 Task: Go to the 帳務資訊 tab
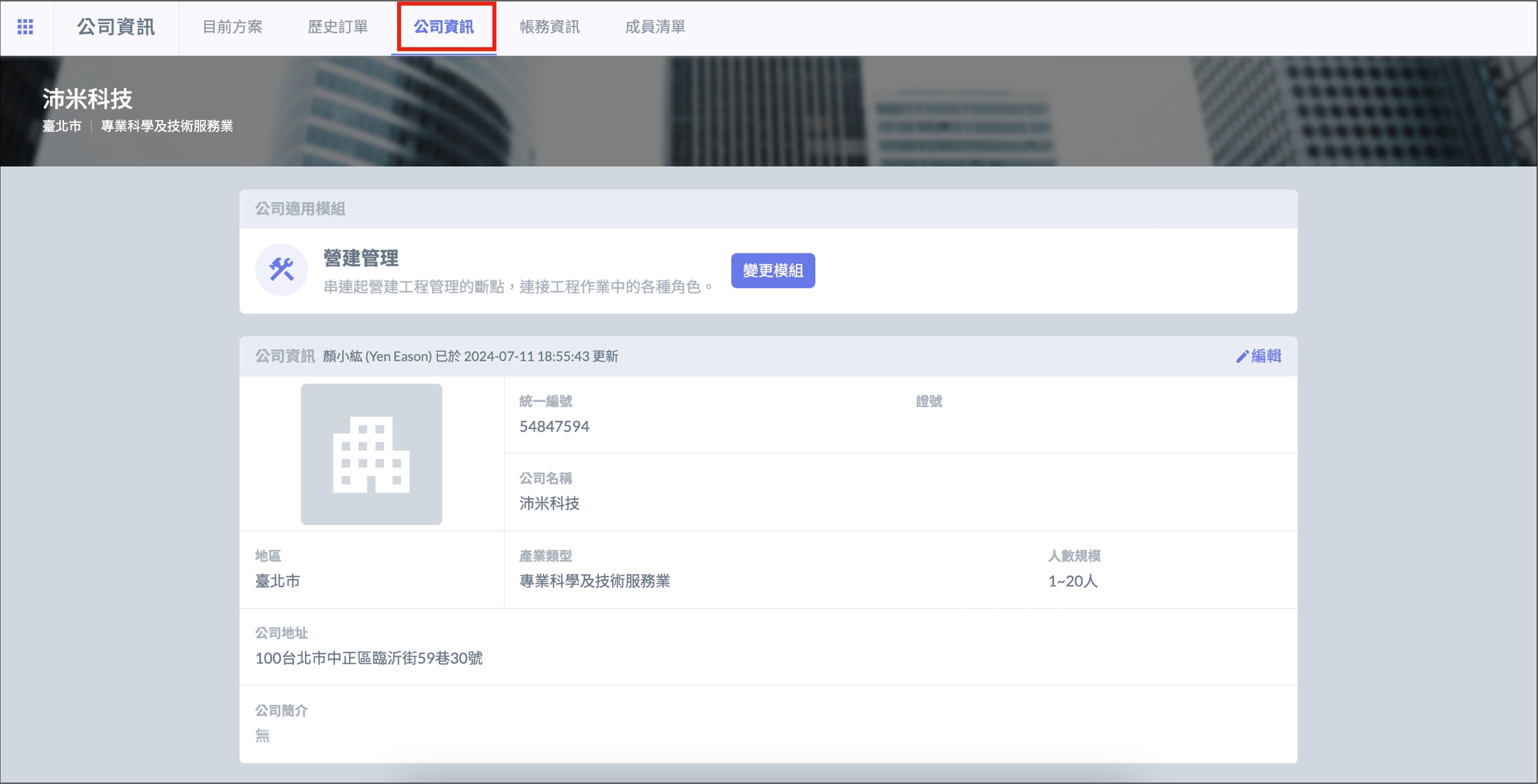pos(549,27)
